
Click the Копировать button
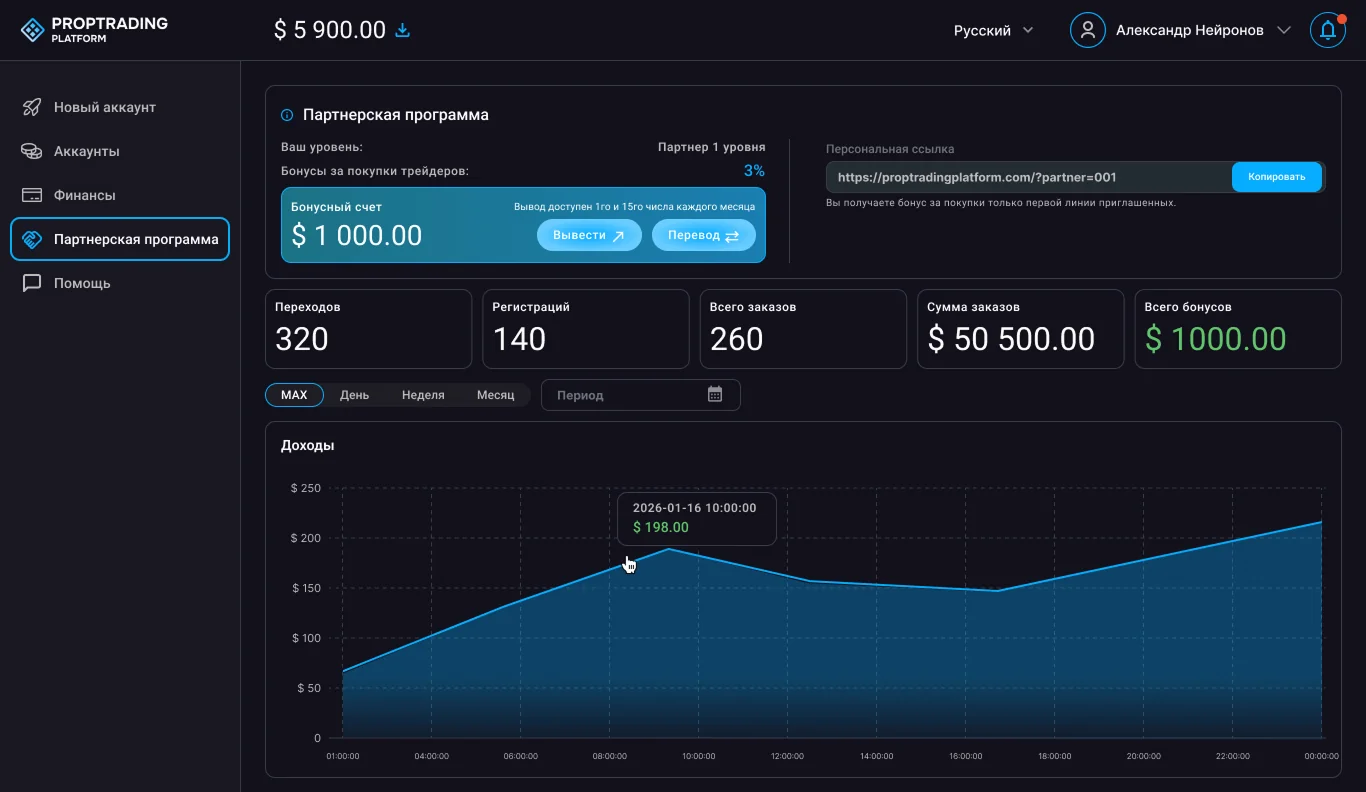(x=1277, y=177)
